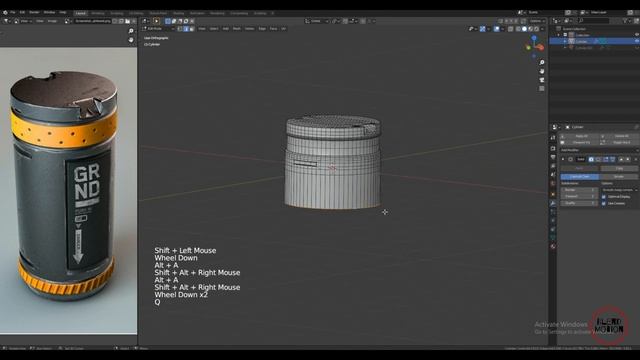
Task: Open viewport shading options dropdown arrow
Action: pyautogui.click(x=542, y=29)
